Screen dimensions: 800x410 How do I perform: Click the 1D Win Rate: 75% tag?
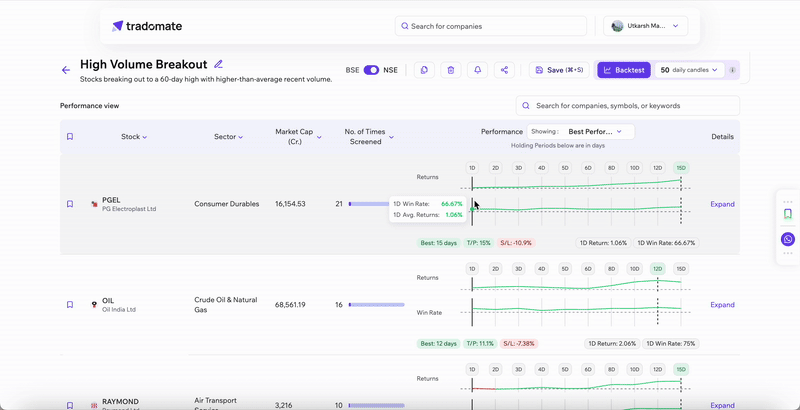(x=671, y=344)
